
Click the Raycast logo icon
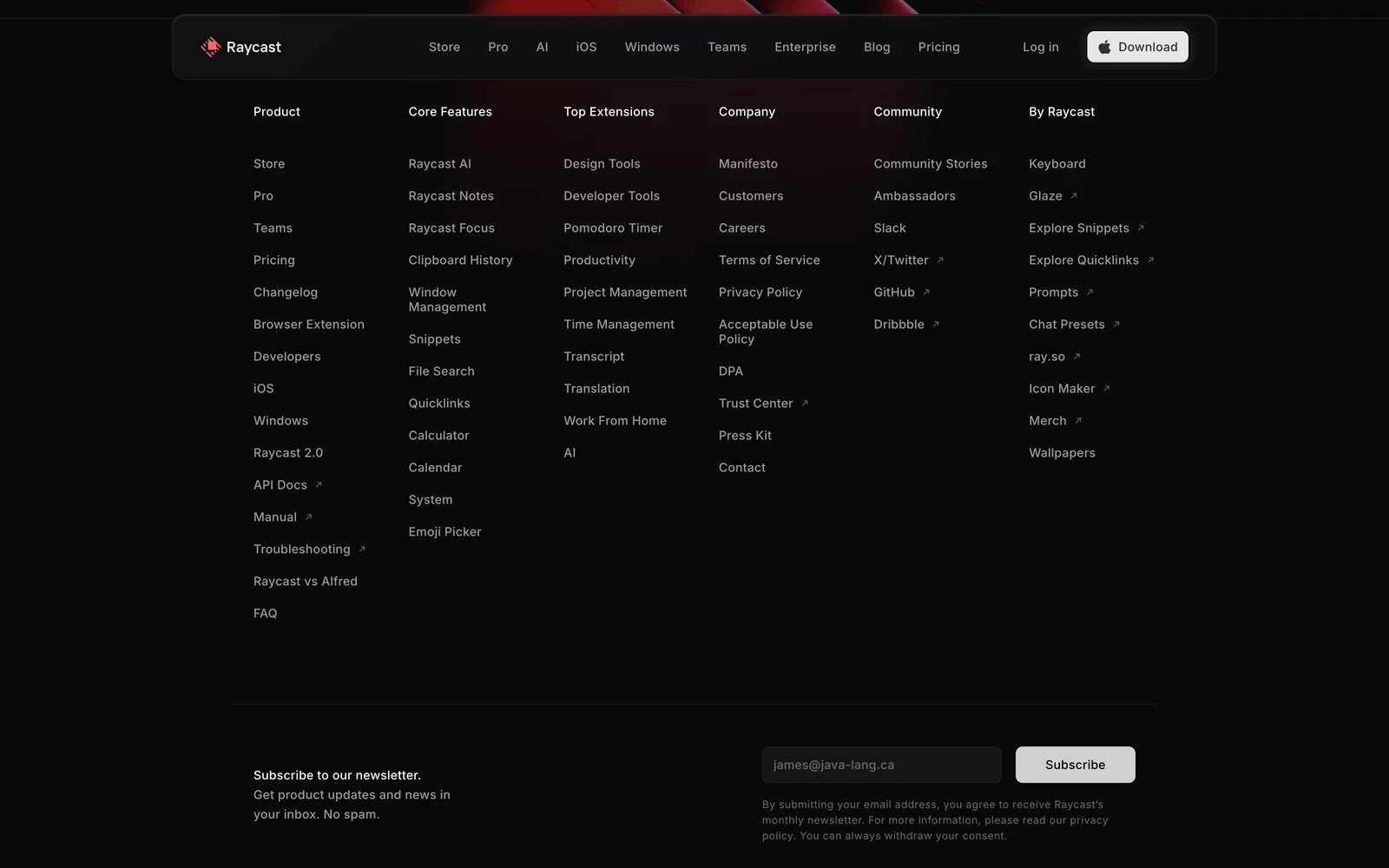click(211, 47)
